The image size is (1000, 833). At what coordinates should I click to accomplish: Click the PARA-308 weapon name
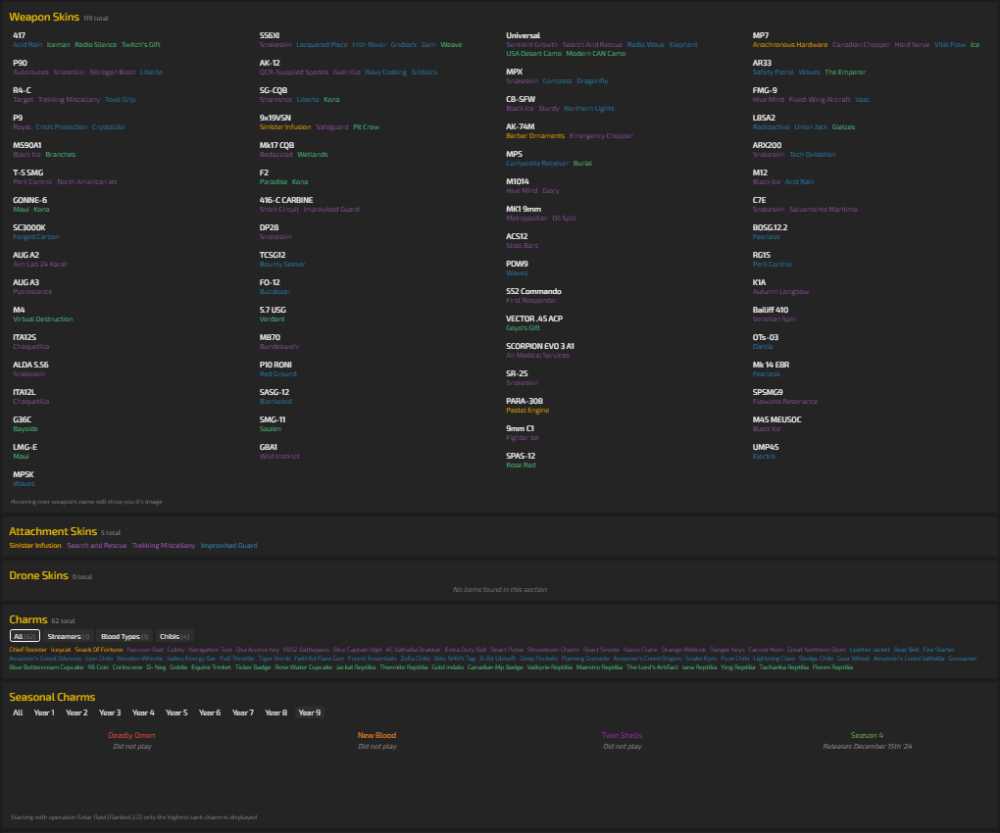524,401
